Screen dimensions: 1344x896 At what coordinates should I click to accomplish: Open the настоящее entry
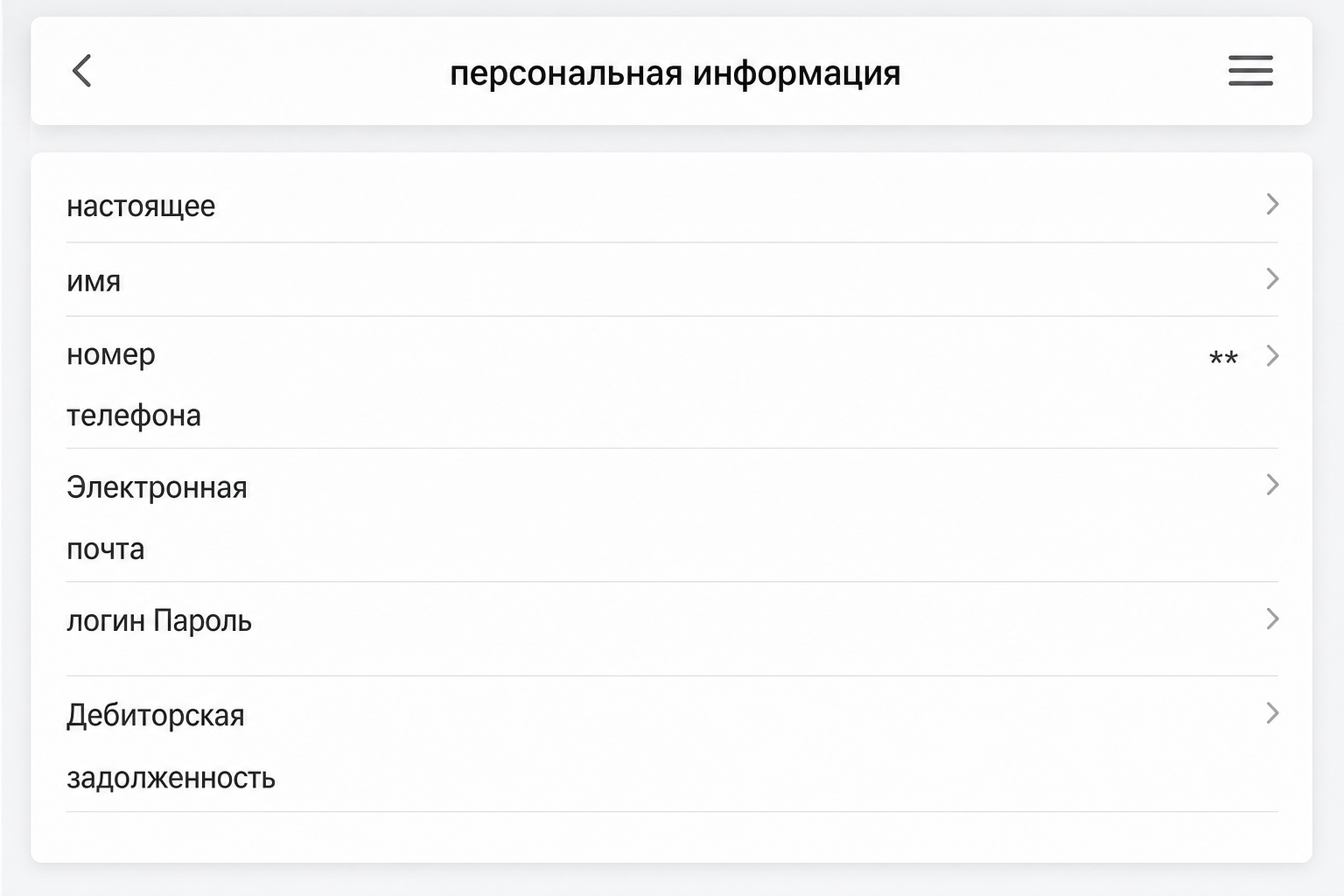point(672,206)
